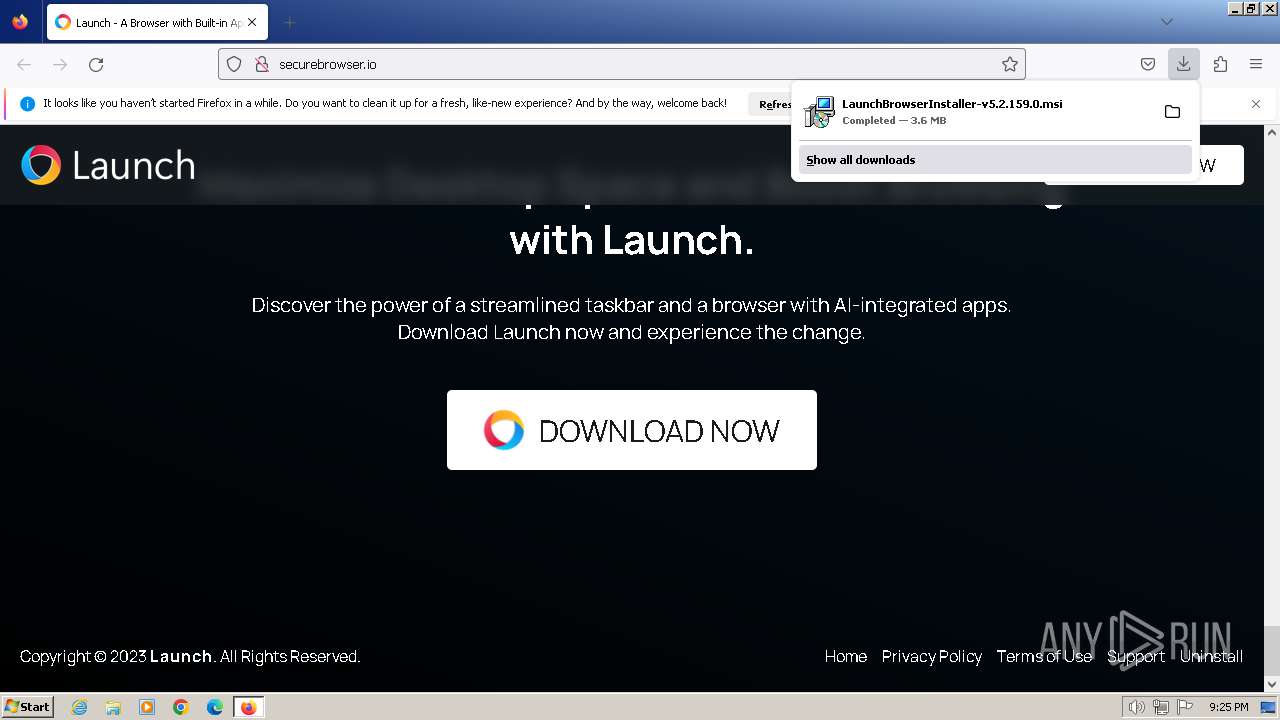This screenshot has width=1280, height=720.
Task: Click the page vertical scrollbar thumb
Action: tap(1272, 650)
